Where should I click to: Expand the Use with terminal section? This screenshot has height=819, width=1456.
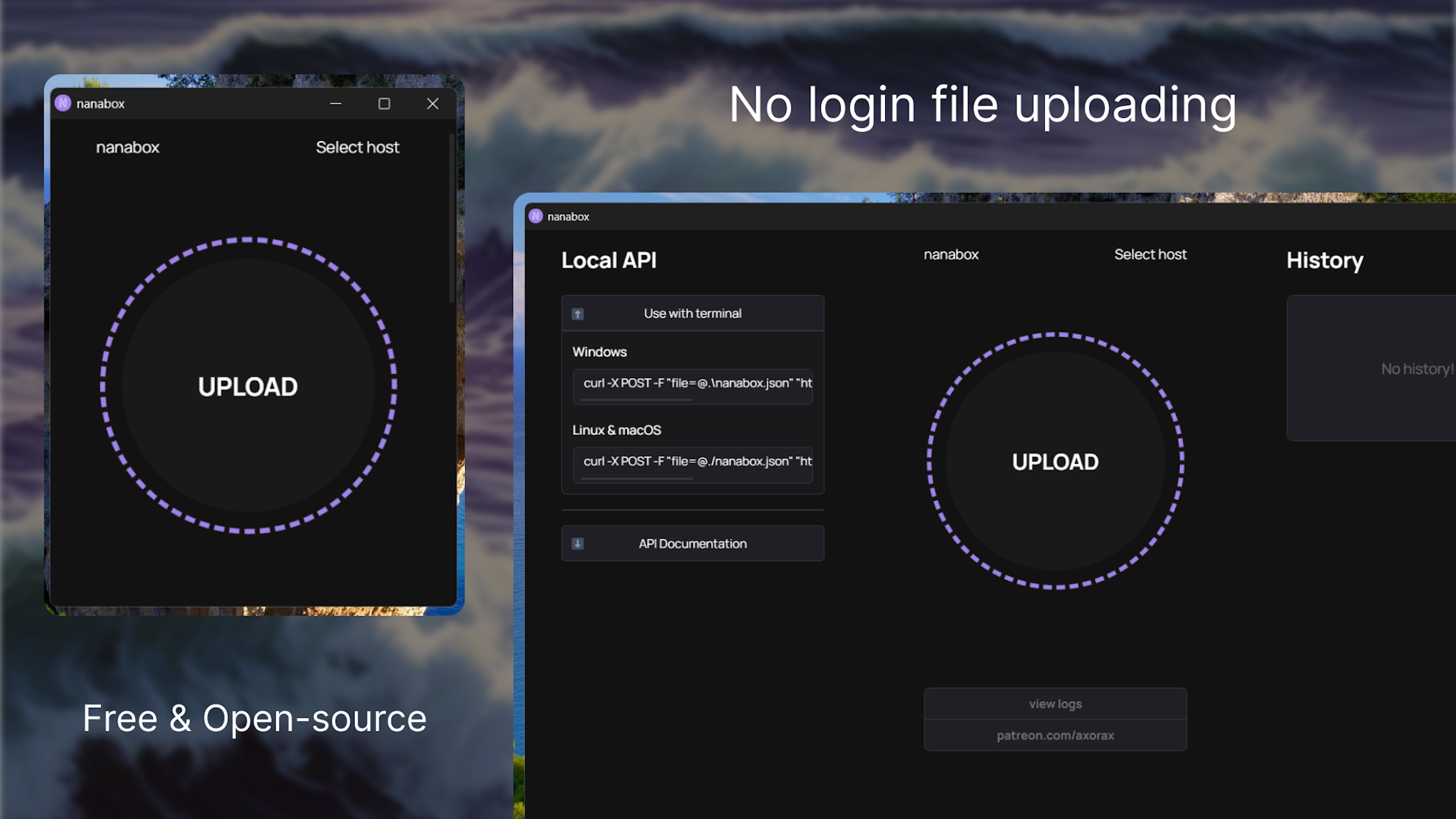[692, 313]
